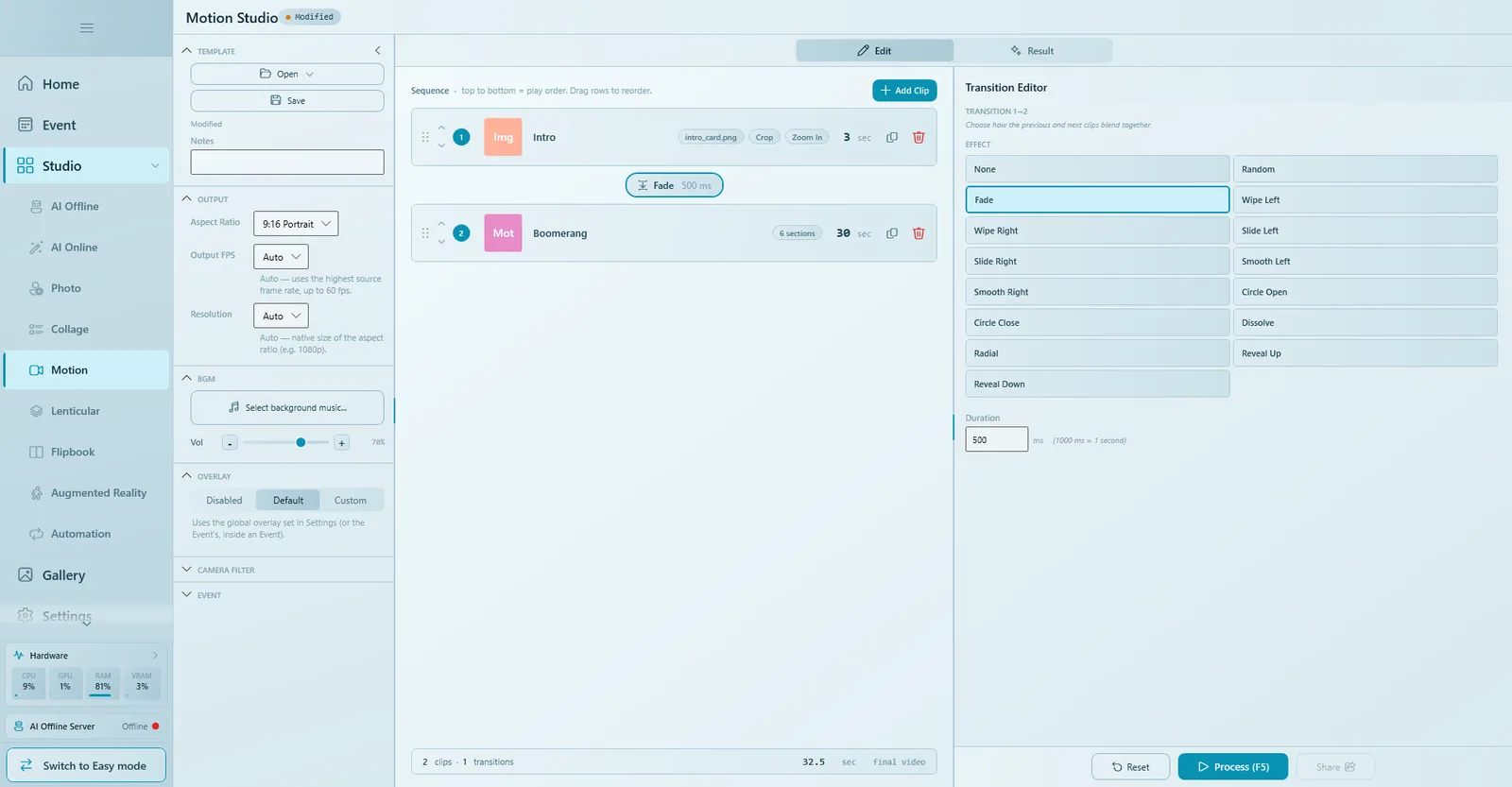Collapse the left settings panel arrow
The height and width of the screenshot is (787, 1512).
tap(378, 51)
